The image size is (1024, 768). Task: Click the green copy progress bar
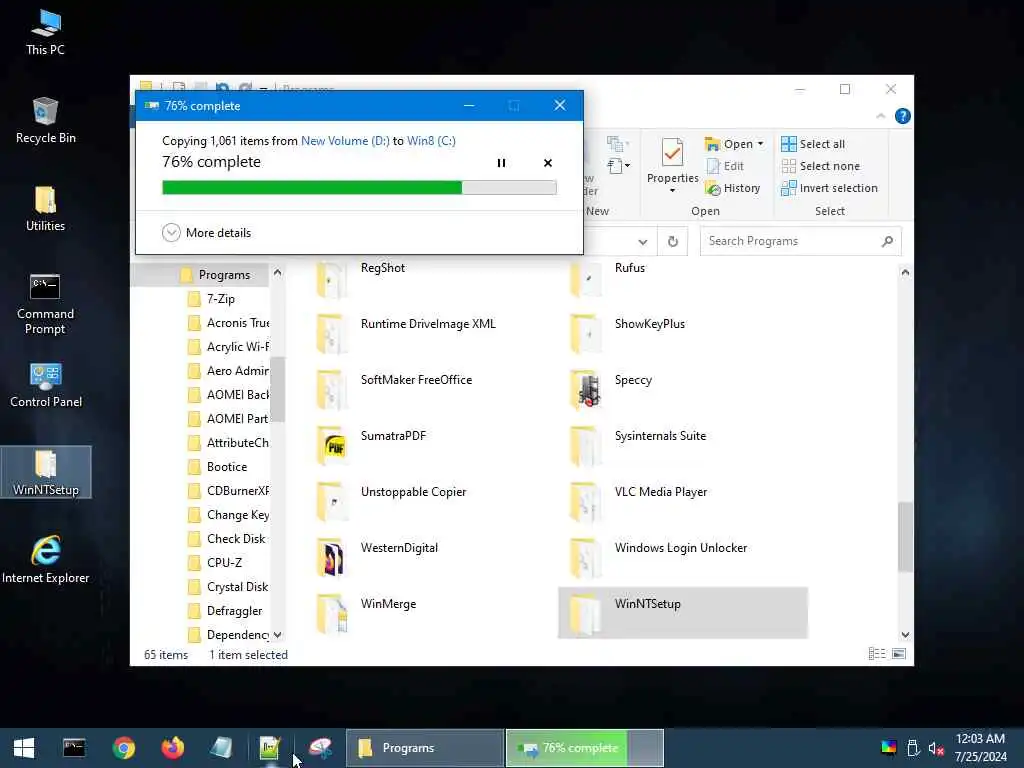pyautogui.click(x=359, y=188)
